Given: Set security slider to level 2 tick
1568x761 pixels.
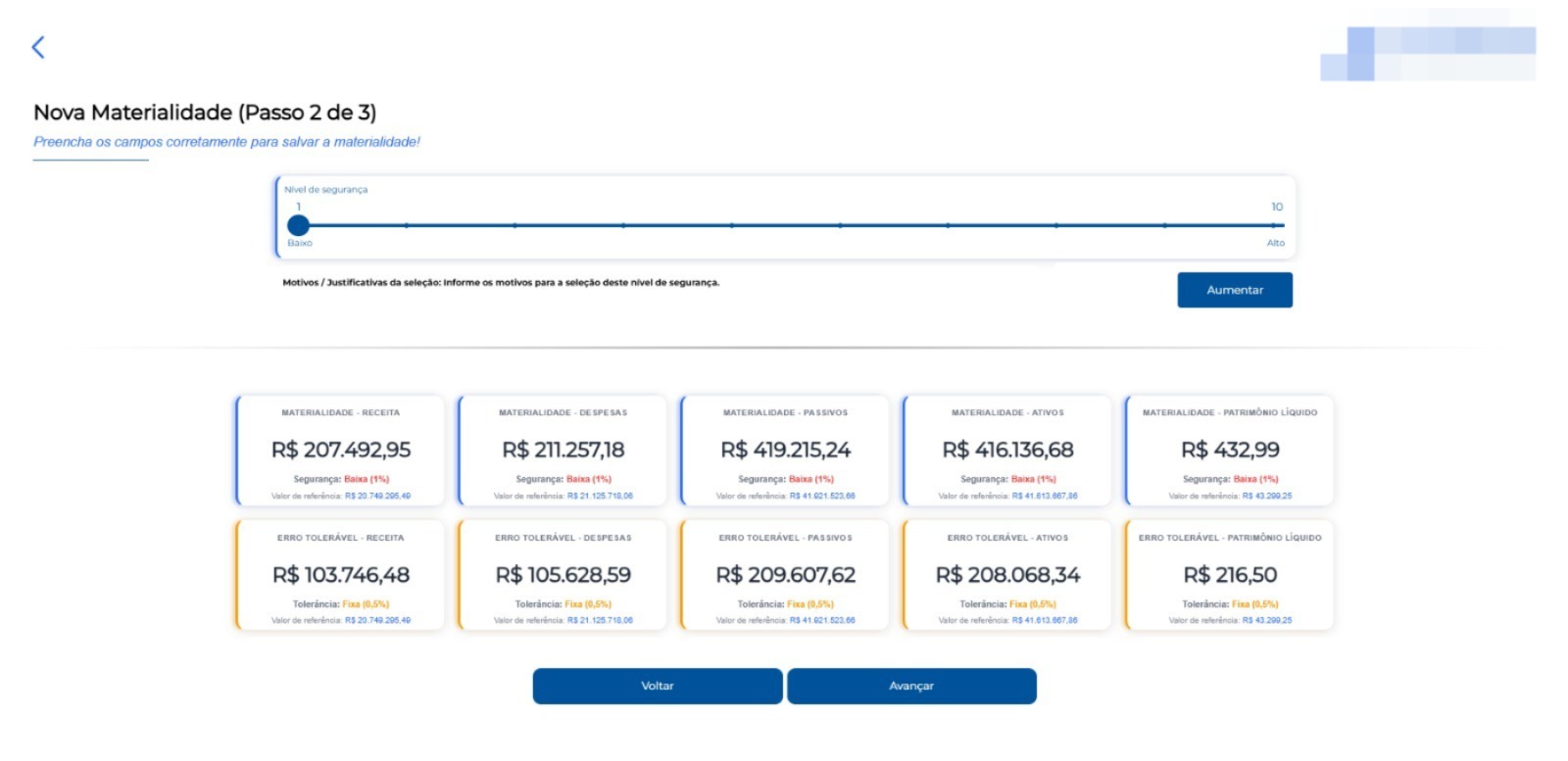Looking at the screenshot, I should click(407, 225).
